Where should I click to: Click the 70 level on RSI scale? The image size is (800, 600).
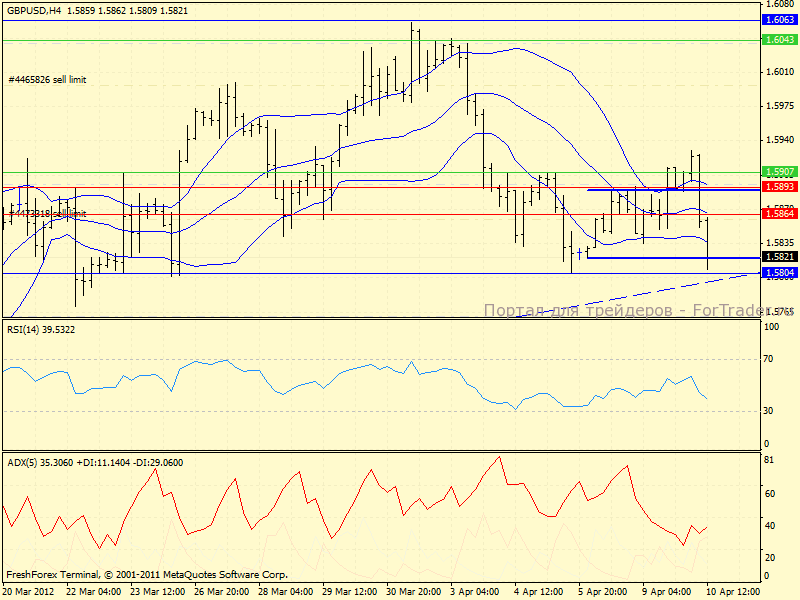tap(770, 357)
